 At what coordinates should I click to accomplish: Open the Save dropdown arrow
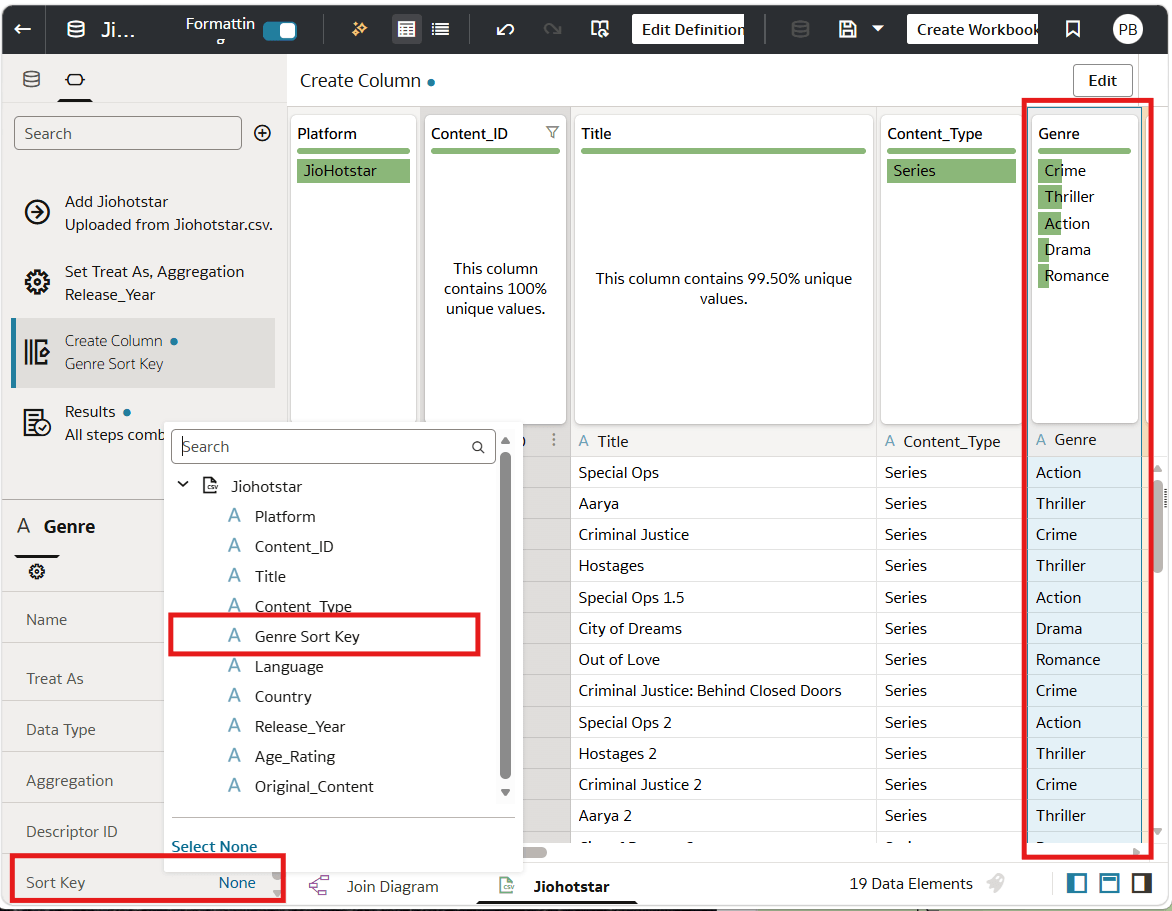(878, 28)
